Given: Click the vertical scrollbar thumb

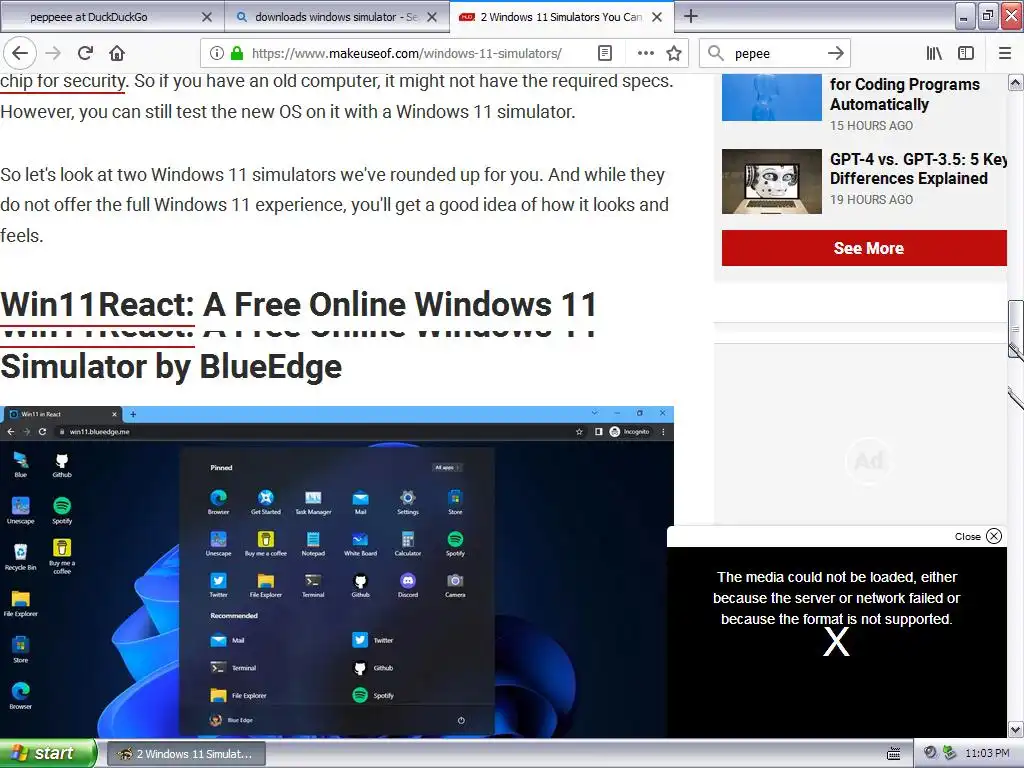Looking at the screenshot, I should (x=1015, y=328).
